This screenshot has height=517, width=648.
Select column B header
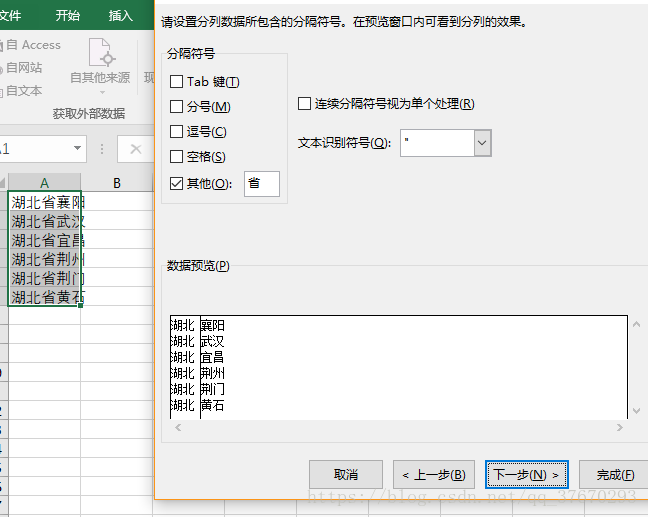(x=117, y=183)
